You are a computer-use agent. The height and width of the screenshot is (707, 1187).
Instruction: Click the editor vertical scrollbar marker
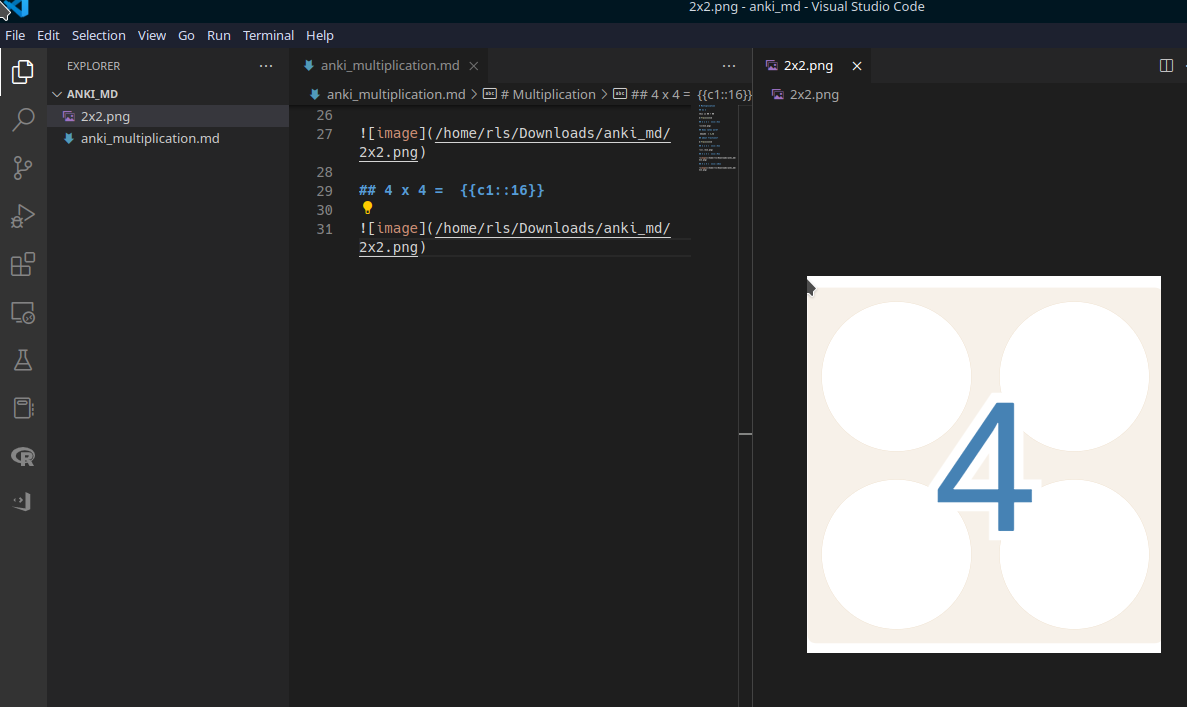click(x=746, y=434)
